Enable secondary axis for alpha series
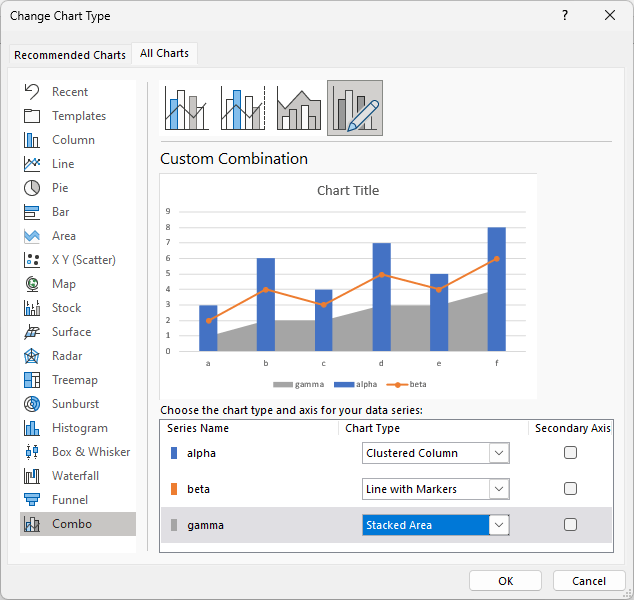This screenshot has width=634, height=600. click(570, 453)
